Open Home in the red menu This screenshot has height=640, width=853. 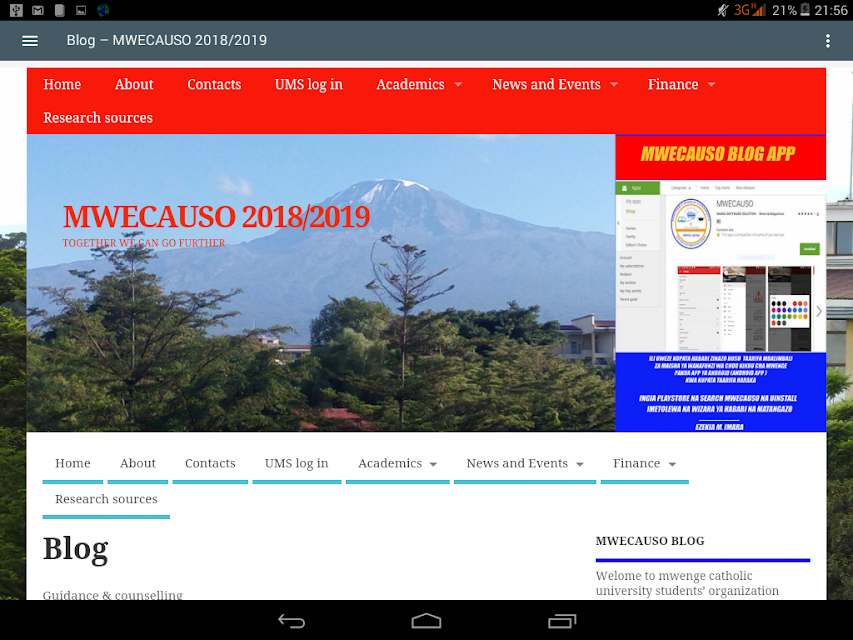click(62, 84)
